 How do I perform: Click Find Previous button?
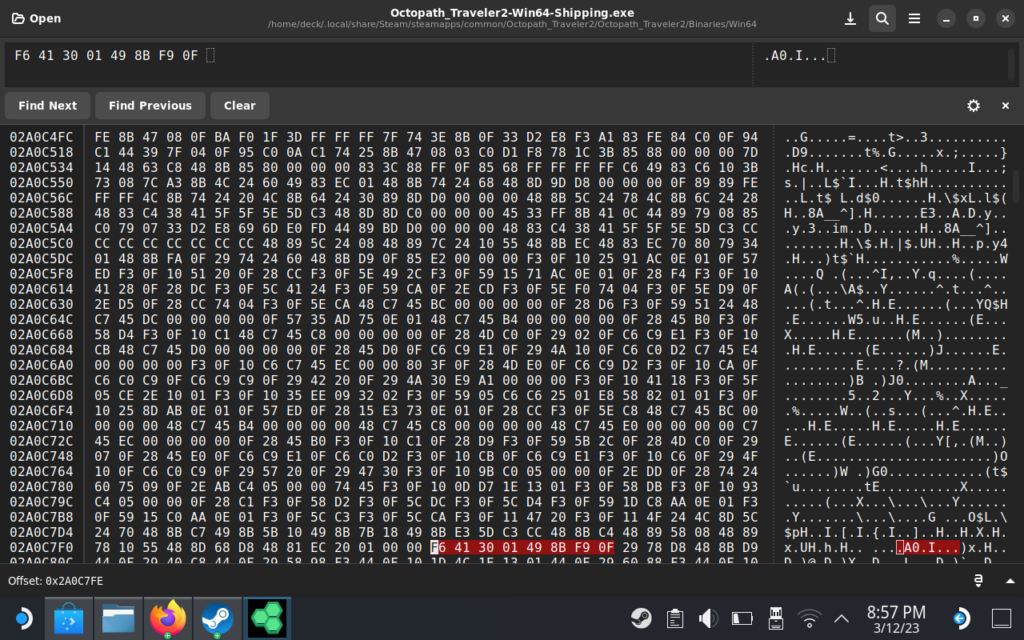pos(150,105)
